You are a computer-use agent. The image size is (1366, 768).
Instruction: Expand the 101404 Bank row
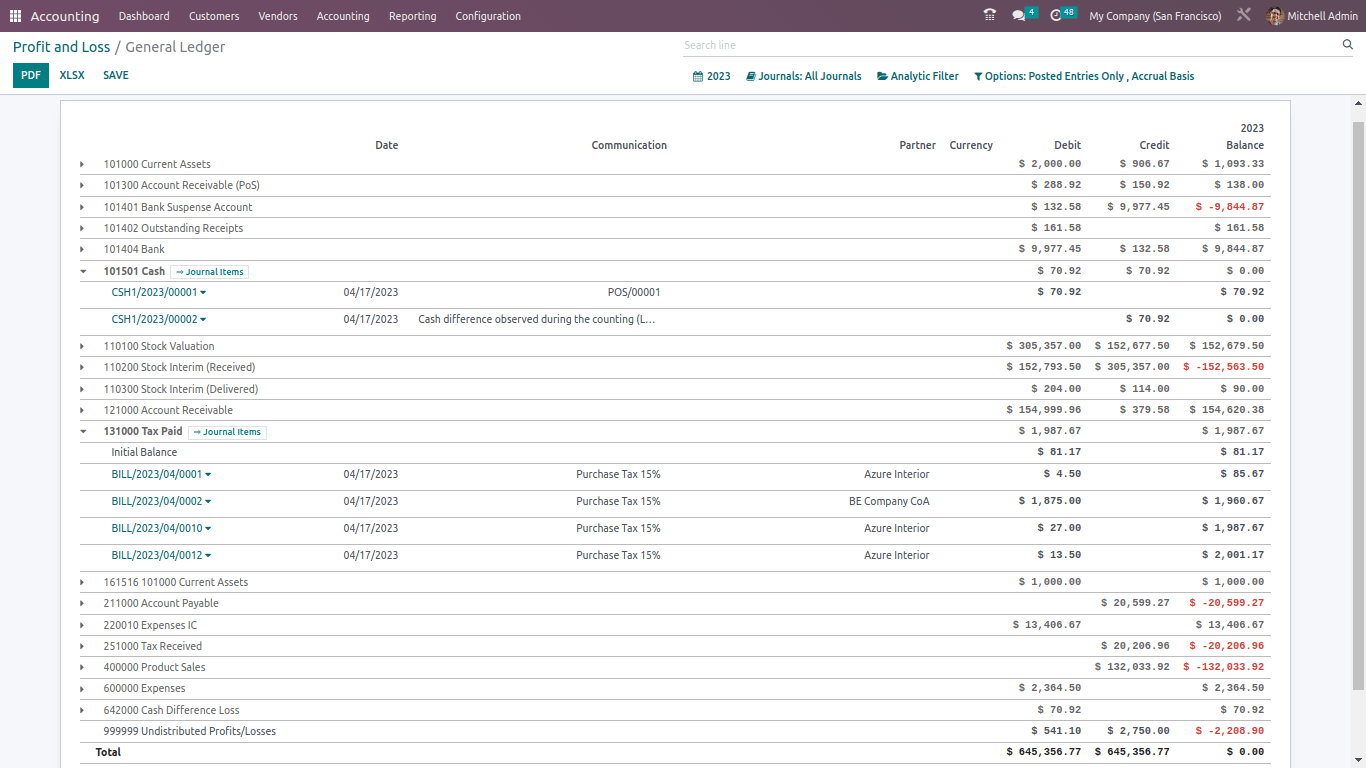pos(82,249)
